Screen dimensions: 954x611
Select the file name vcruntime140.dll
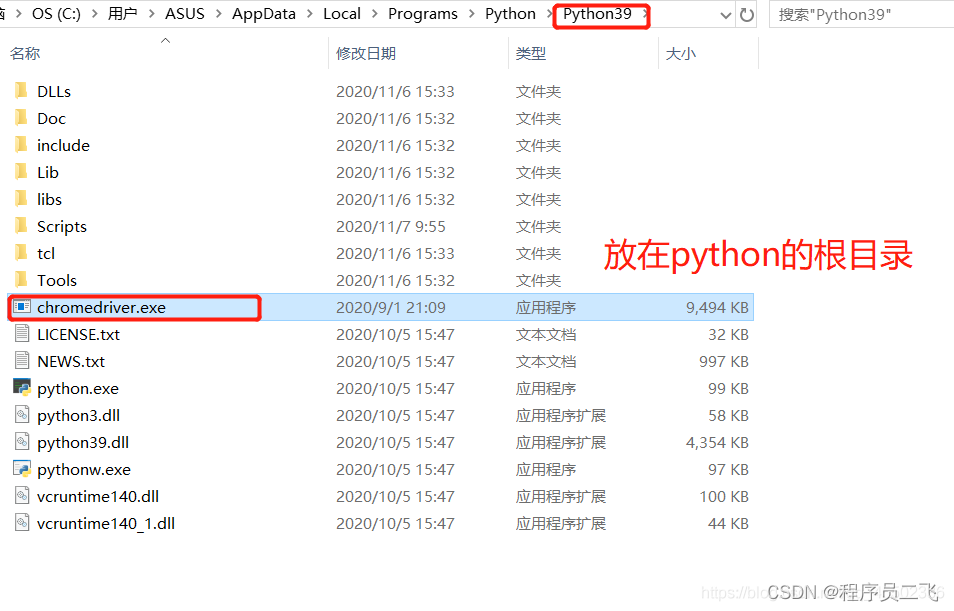(x=98, y=496)
